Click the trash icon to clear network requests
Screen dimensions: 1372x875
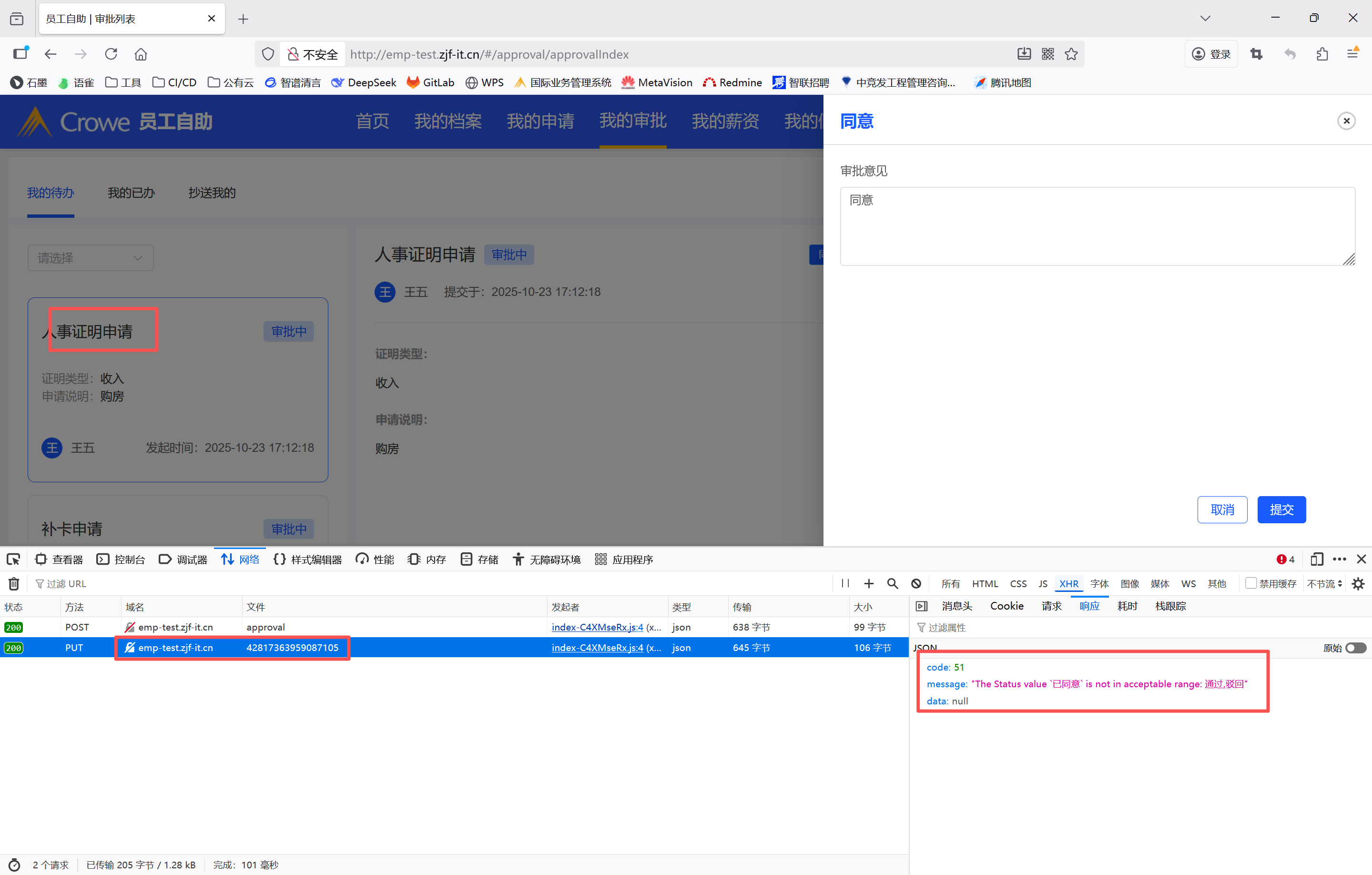(14, 583)
